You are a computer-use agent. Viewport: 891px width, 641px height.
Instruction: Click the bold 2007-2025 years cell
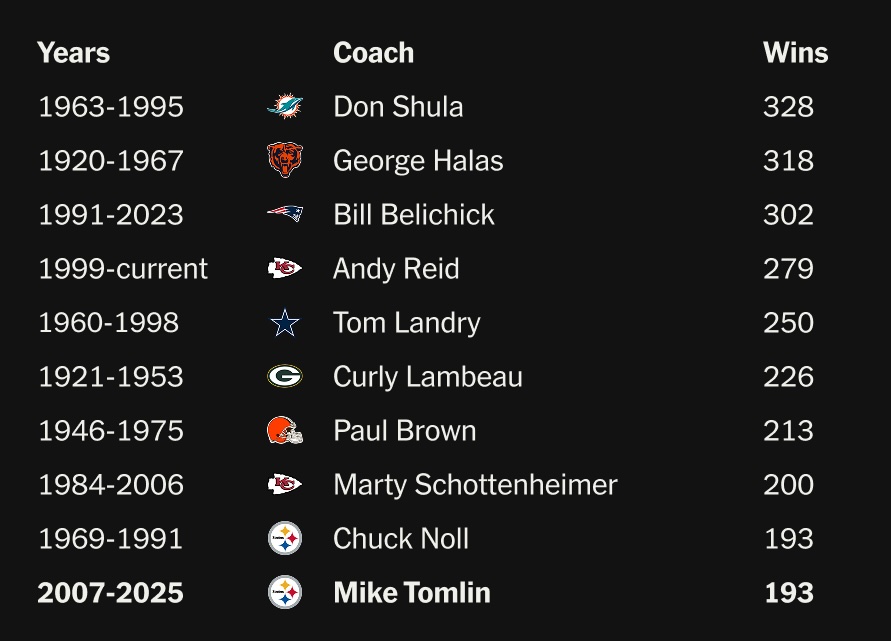tap(110, 593)
